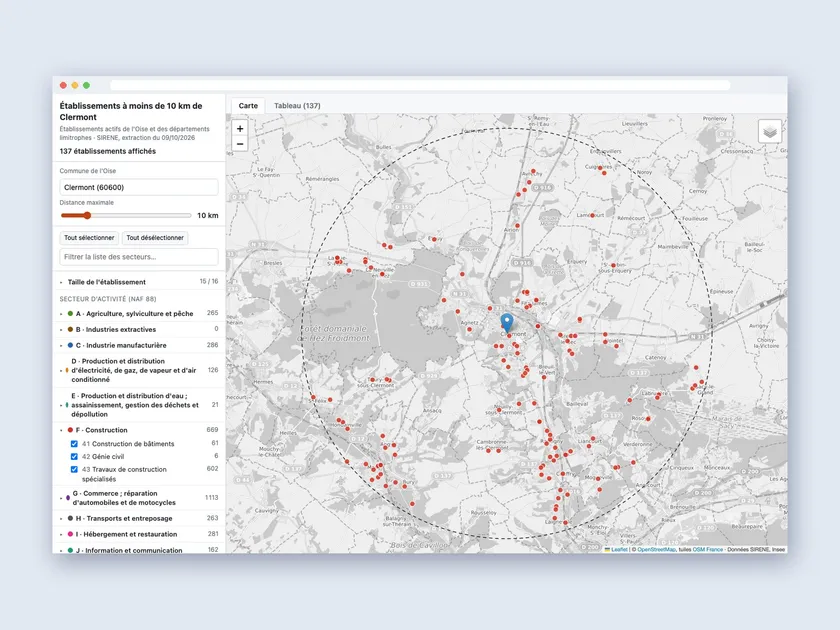Uncheck 42 Génie civil
This screenshot has height=630, width=840.
[x=74, y=457]
